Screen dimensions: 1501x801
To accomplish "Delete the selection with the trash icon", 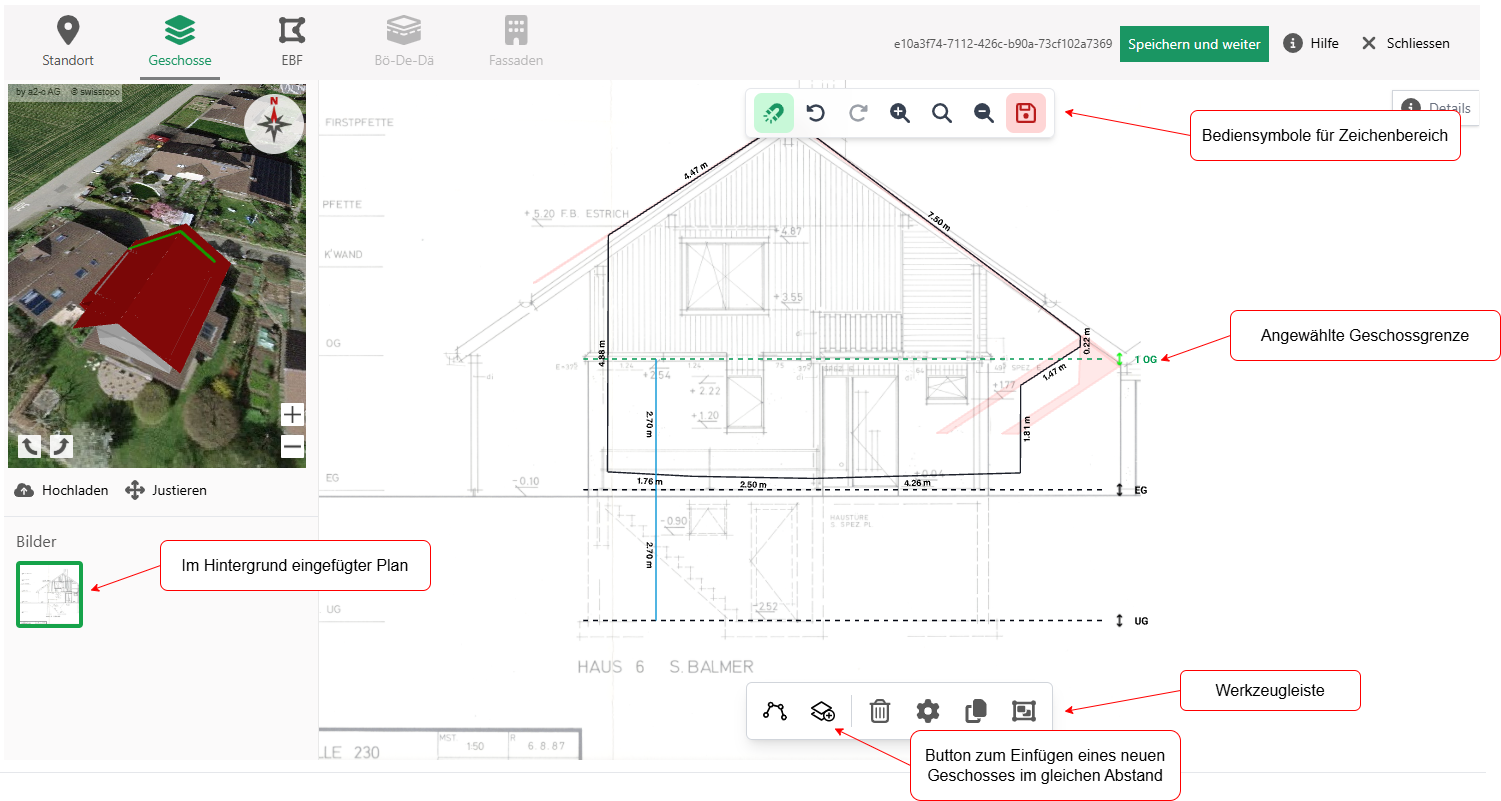I will pos(880,711).
